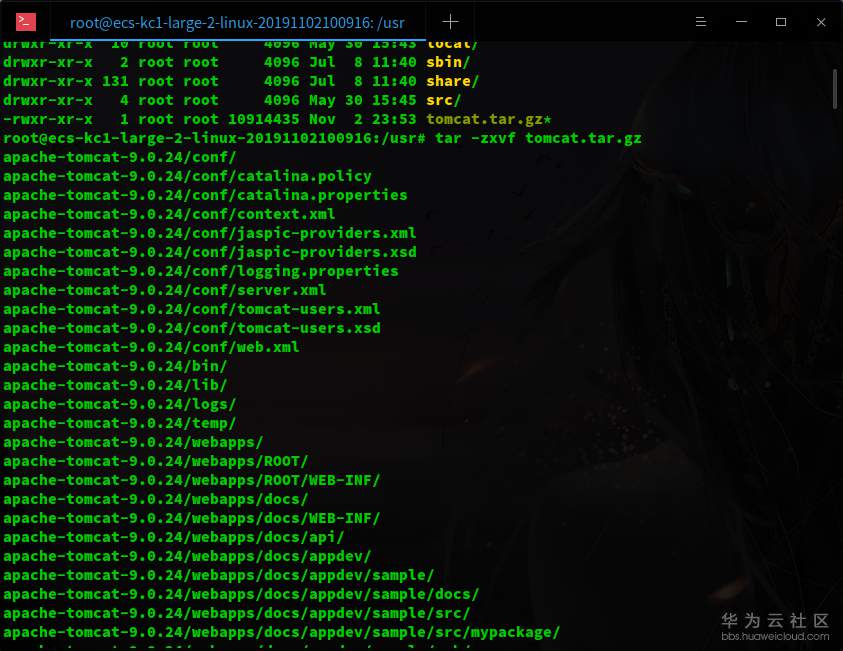Minimize the terminal window
The width and height of the screenshot is (843, 651).
(741, 22)
